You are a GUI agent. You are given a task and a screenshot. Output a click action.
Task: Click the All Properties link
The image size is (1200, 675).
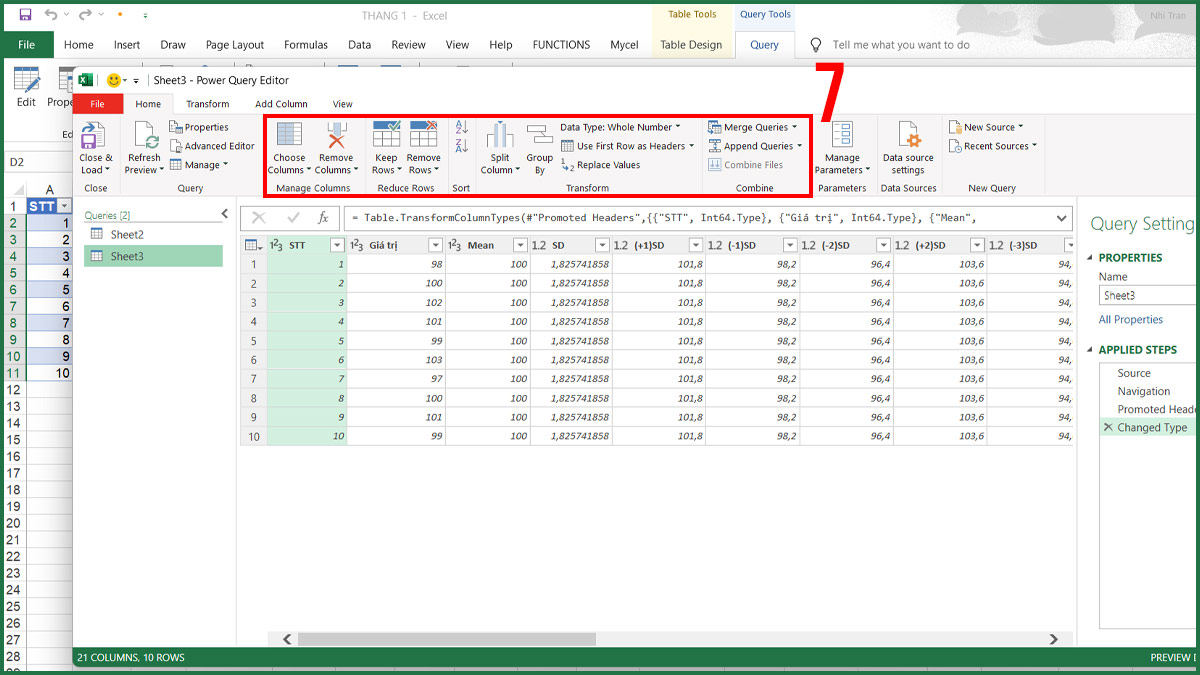click(x=1131, y=320)
